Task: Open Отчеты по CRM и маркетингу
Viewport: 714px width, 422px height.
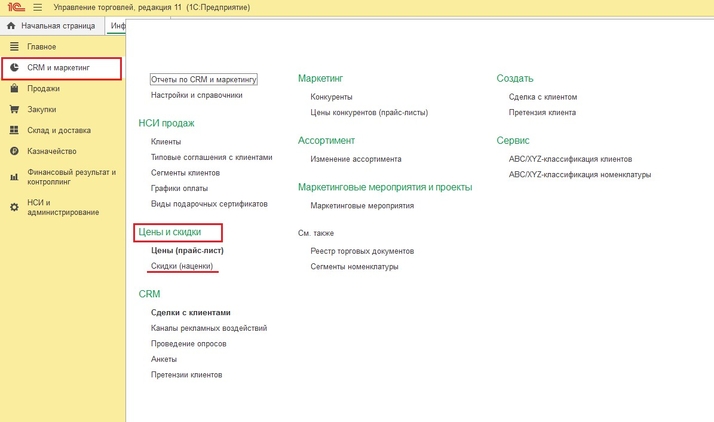Action: [204, 79]
